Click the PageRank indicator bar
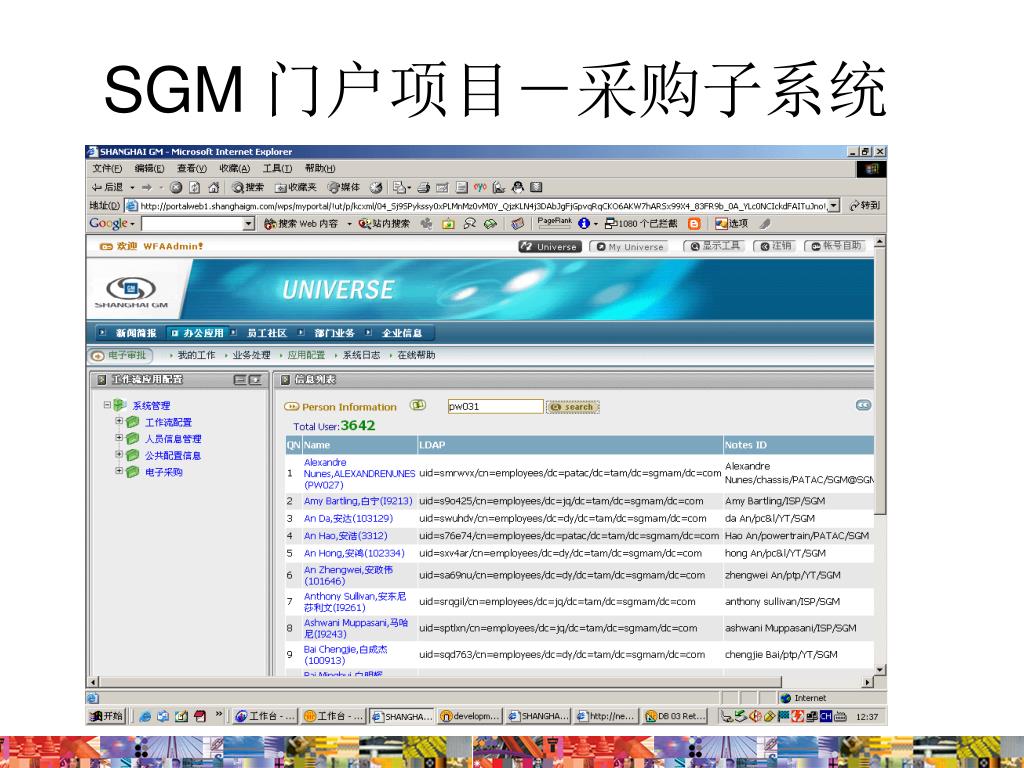The height and width of the screenshot is (768, 1024). pyautogui.click(x=554, y=223)
